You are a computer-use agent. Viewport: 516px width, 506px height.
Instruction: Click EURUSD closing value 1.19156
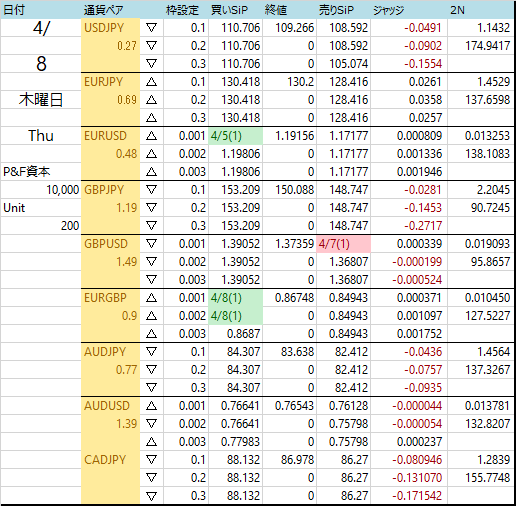(x=295, y=136)
